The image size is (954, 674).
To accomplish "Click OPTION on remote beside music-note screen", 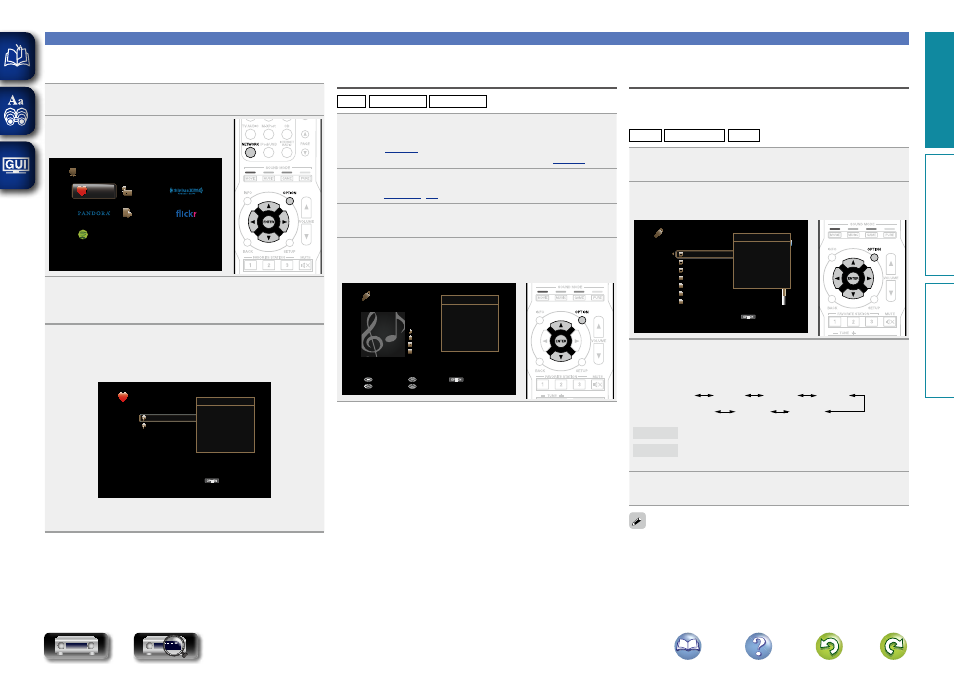I will (x=582, y=320).
